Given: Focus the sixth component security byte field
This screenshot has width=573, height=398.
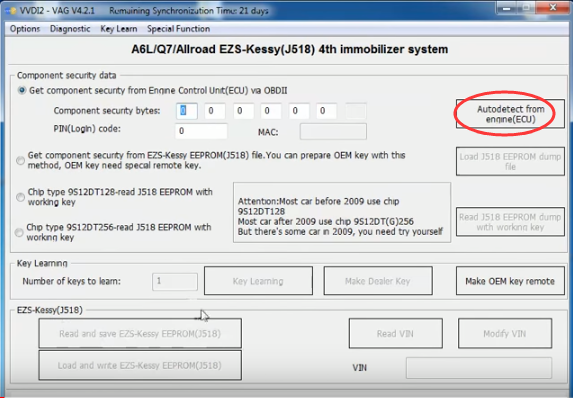Looking at the screenshot, I should (327, 111).
